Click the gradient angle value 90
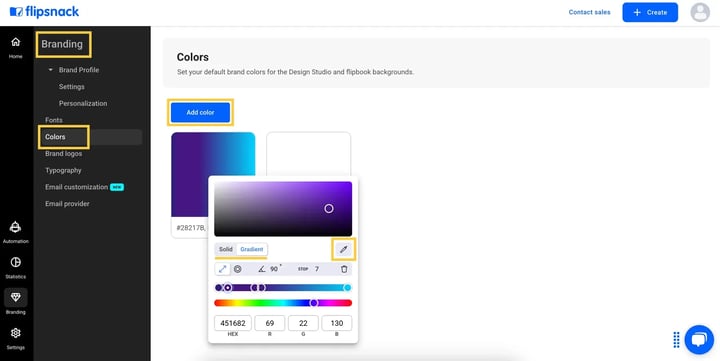 (x=275, y=269)
